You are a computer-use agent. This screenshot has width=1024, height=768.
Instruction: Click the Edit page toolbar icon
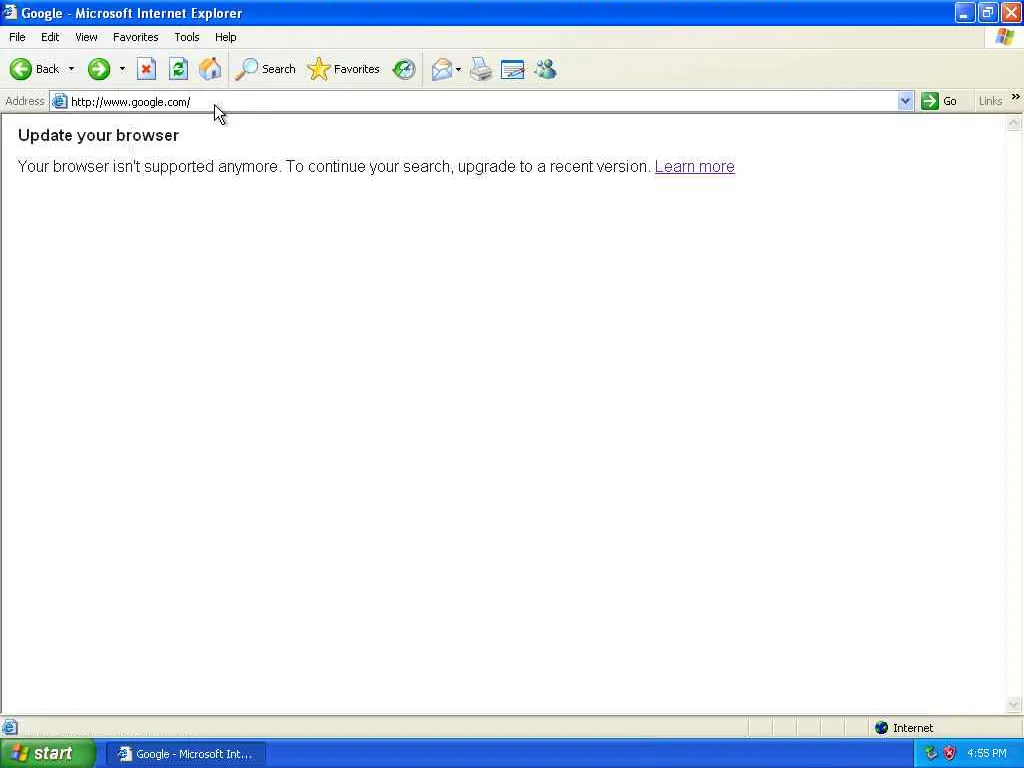coord(513,69)
